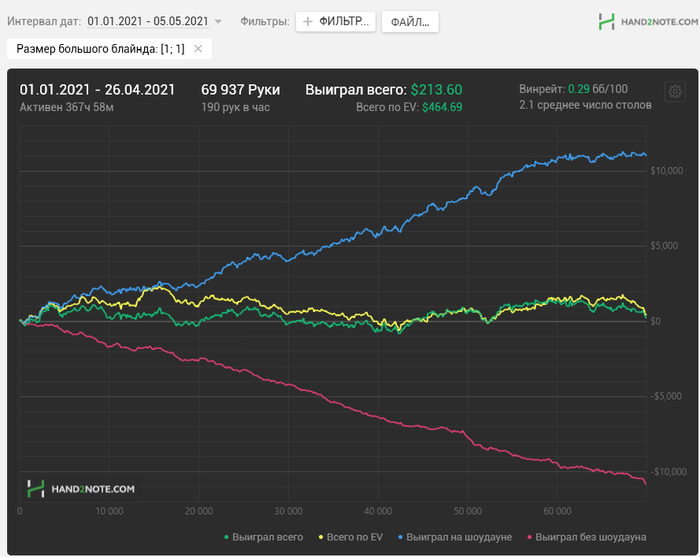Toggle the Выиграл без шоудауна legend series
This screenshot has height=557, width=700.
[587, 537]
